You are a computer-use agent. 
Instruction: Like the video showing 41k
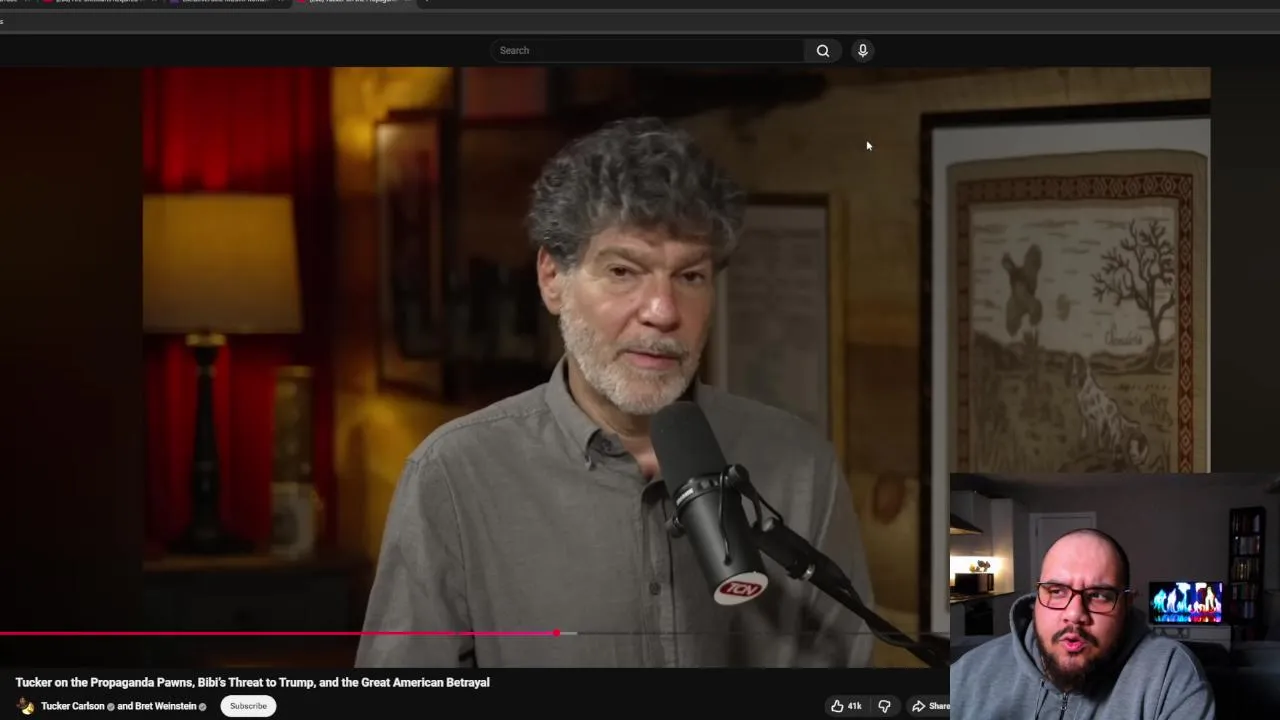846,706
